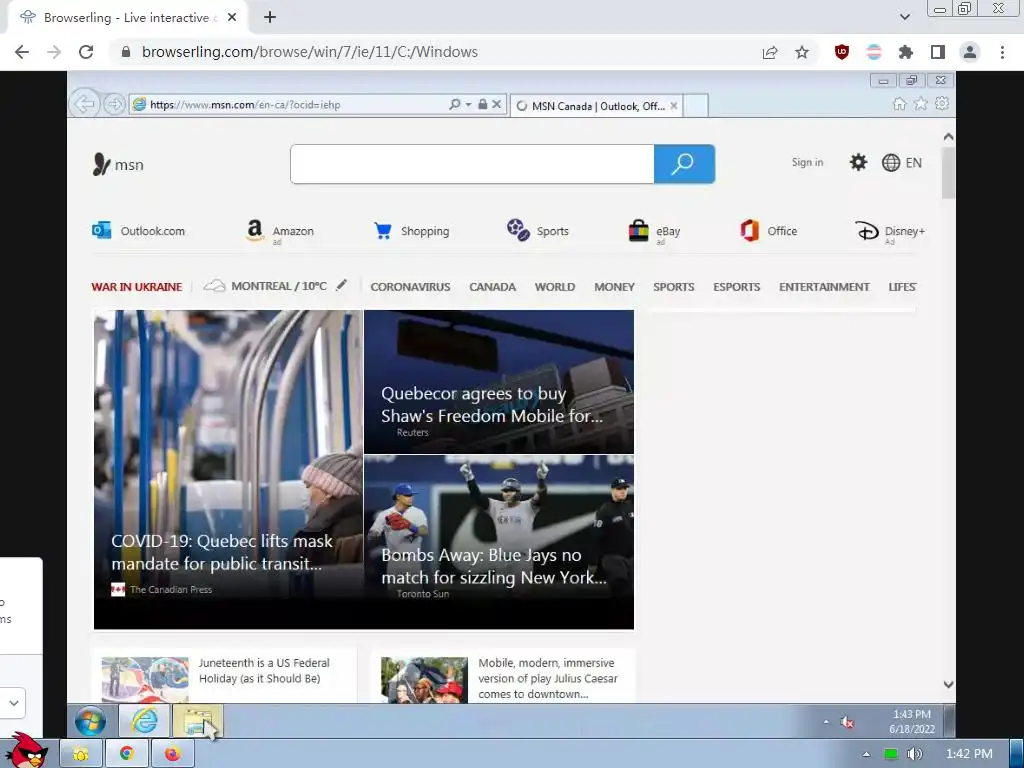The height and width of the screenshot is (768, 1024).
Task: Expand the Chrome tab search chevron
Action: [x=904, y=17]
